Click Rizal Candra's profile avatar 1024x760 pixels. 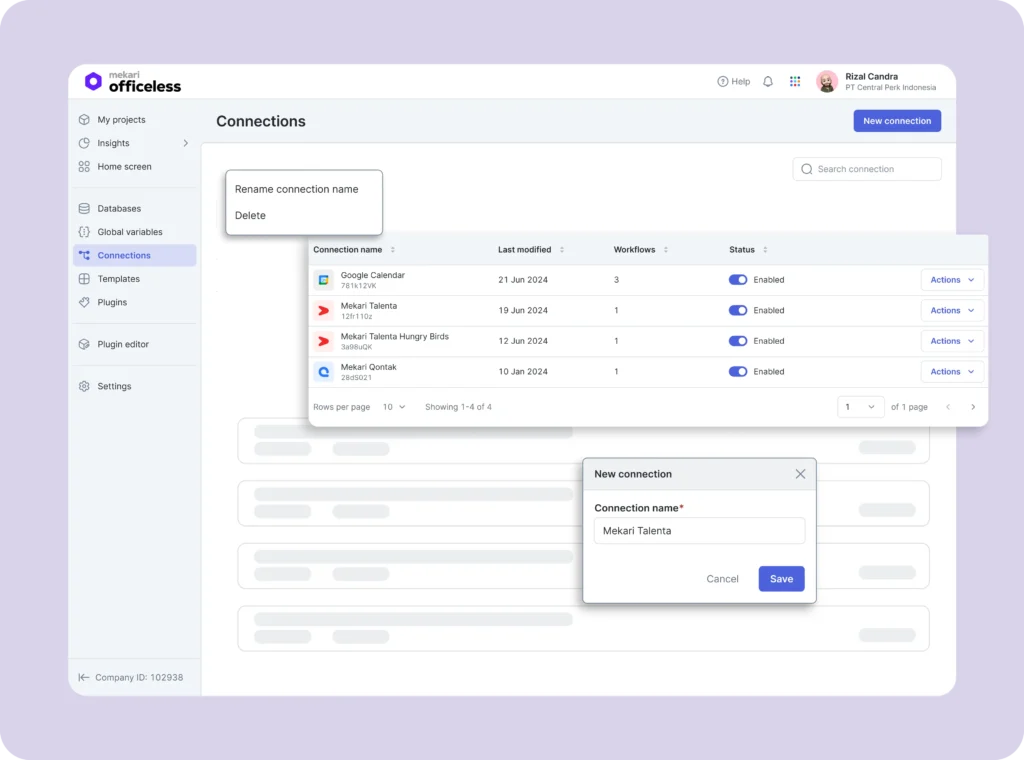pyautogui.click(x=827, y=82)
